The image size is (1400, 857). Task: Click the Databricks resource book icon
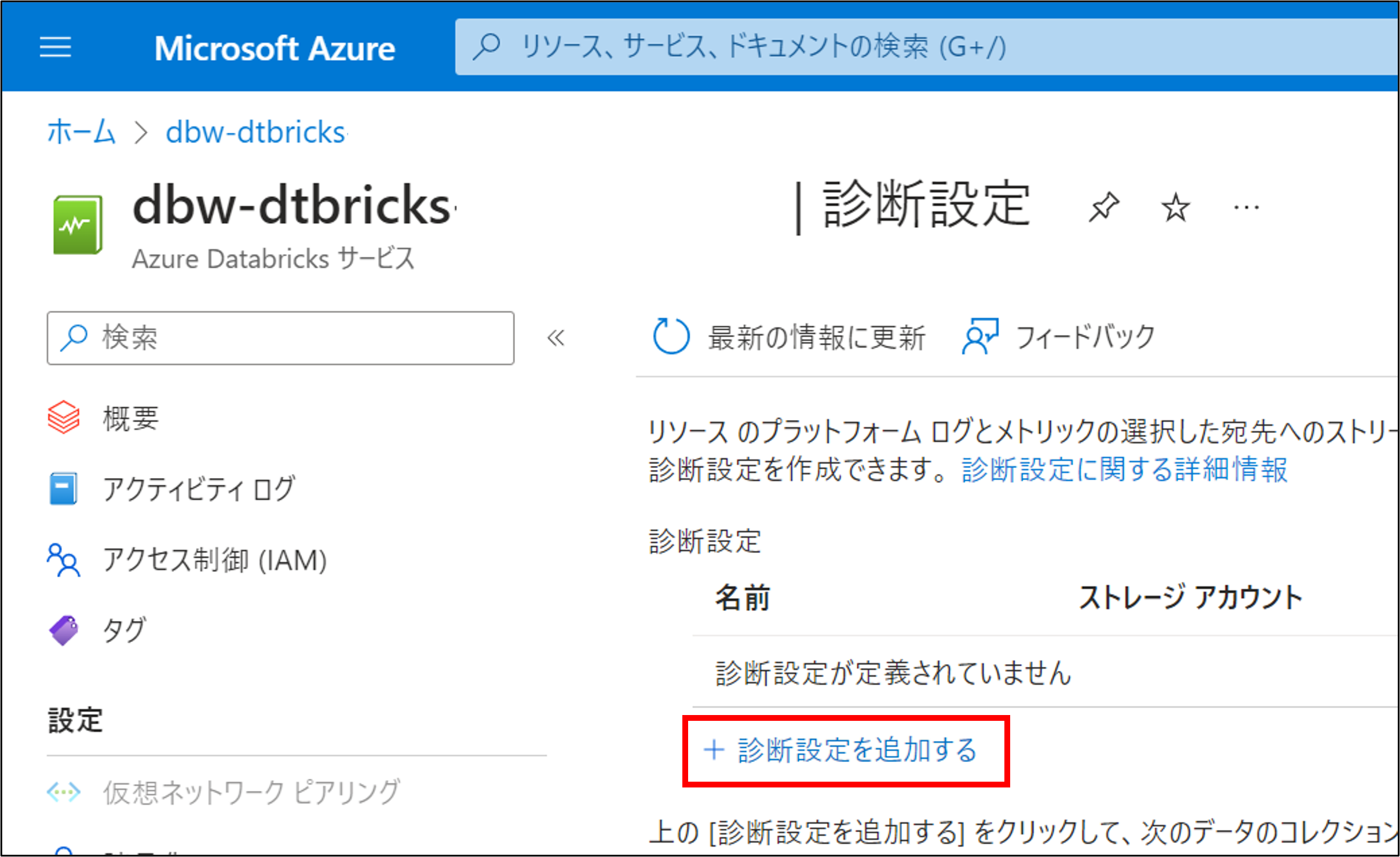pyautogui.click(x=78, y=225)
